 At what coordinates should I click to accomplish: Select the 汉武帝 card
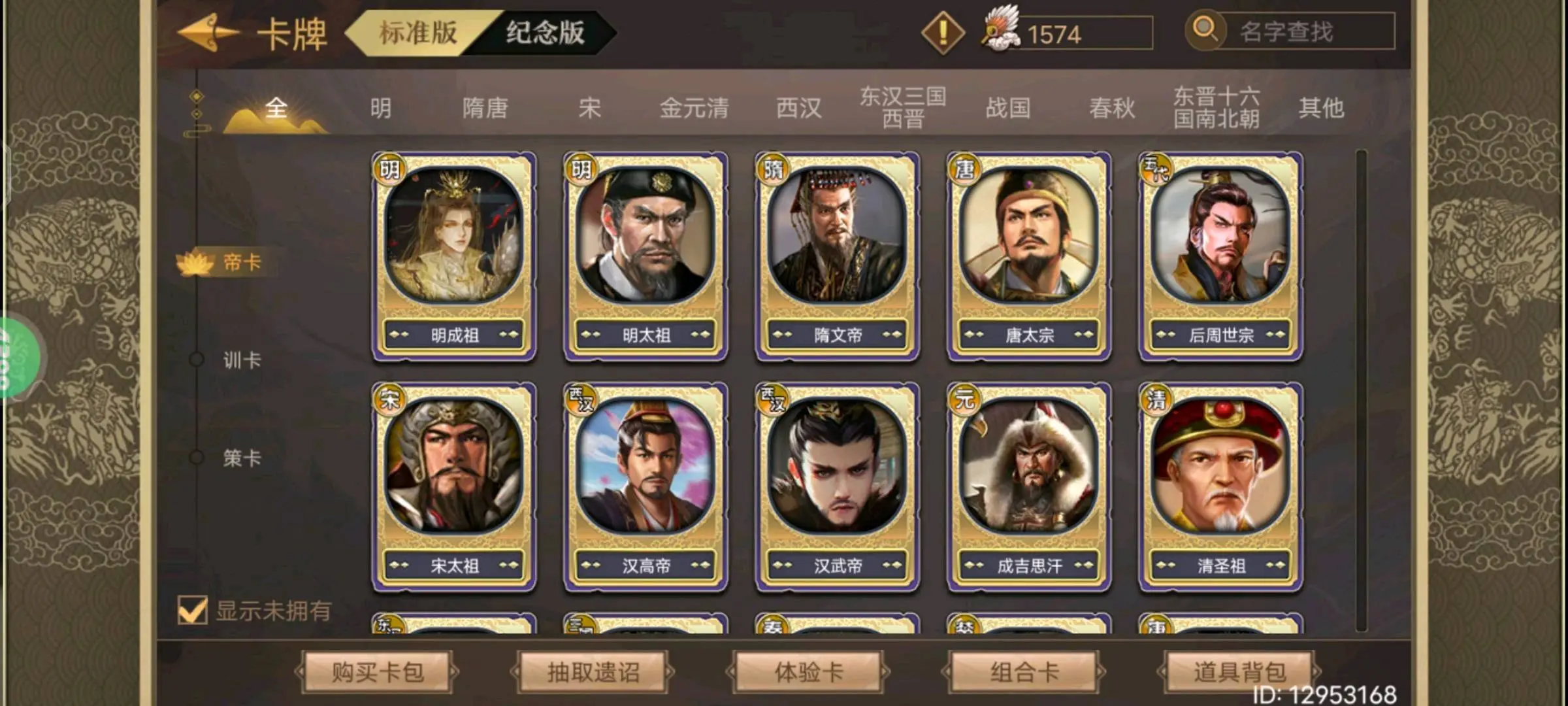837,487
